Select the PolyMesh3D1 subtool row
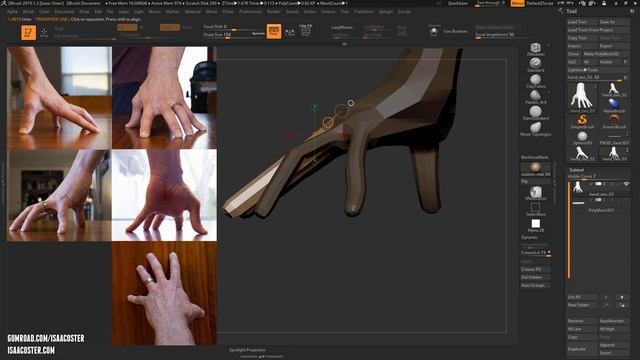Screen dimensions: 640x360 click(601, 206)
